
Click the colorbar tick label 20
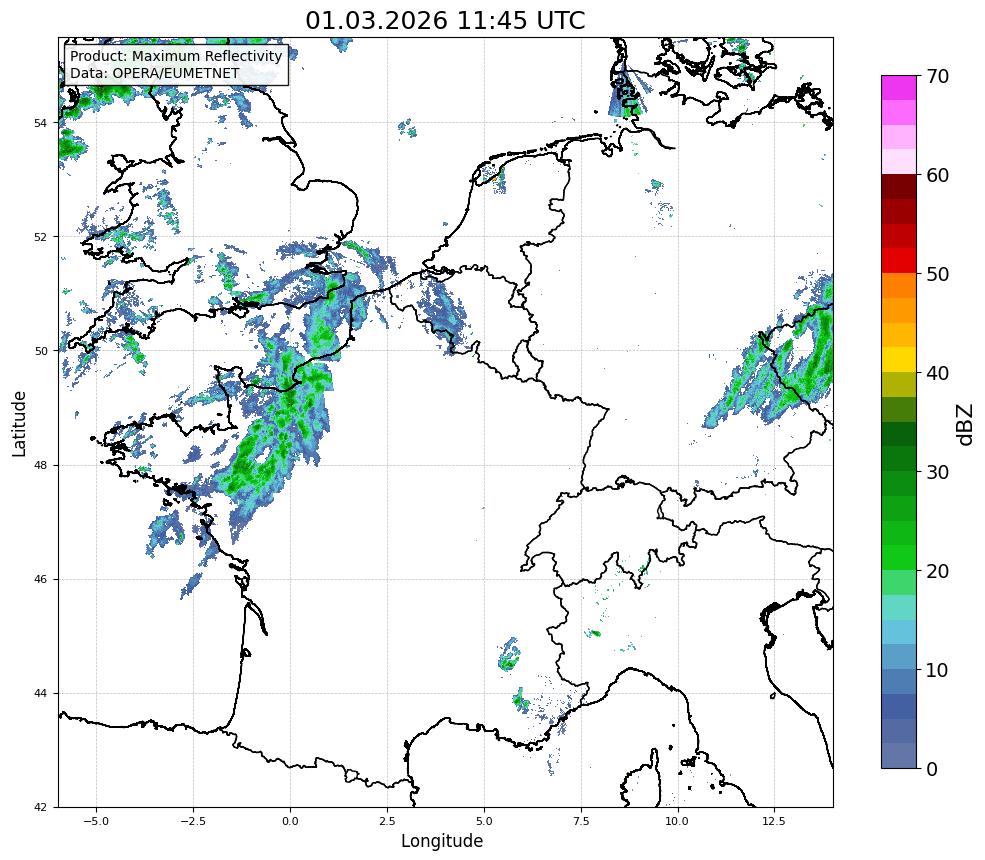click(937, 571)
